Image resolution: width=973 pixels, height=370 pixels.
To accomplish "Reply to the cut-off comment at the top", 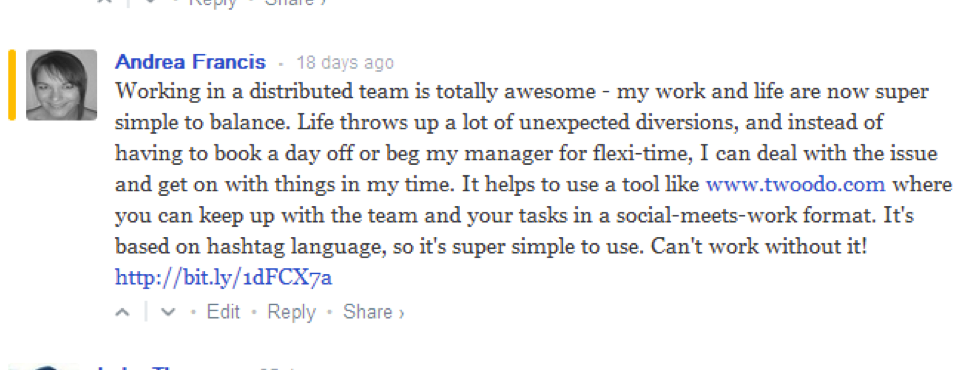I will pos(213,2).
